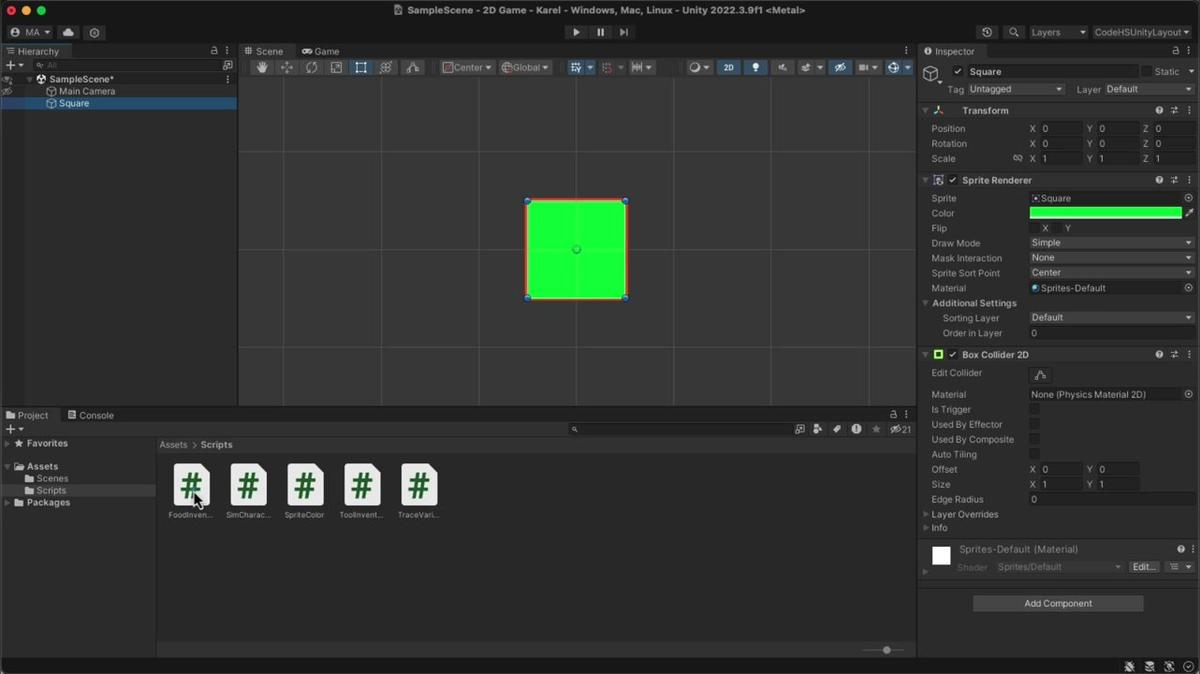Click the material Edit... button

[x=1144, y=567]
